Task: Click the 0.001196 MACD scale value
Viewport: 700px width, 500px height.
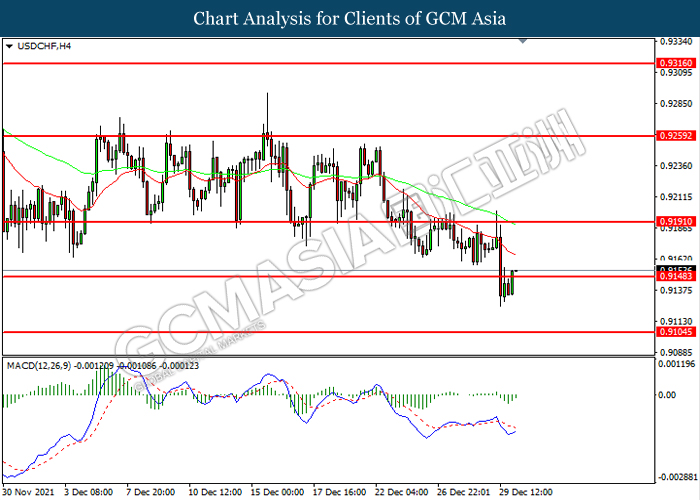Action: (x=677, y=364)
